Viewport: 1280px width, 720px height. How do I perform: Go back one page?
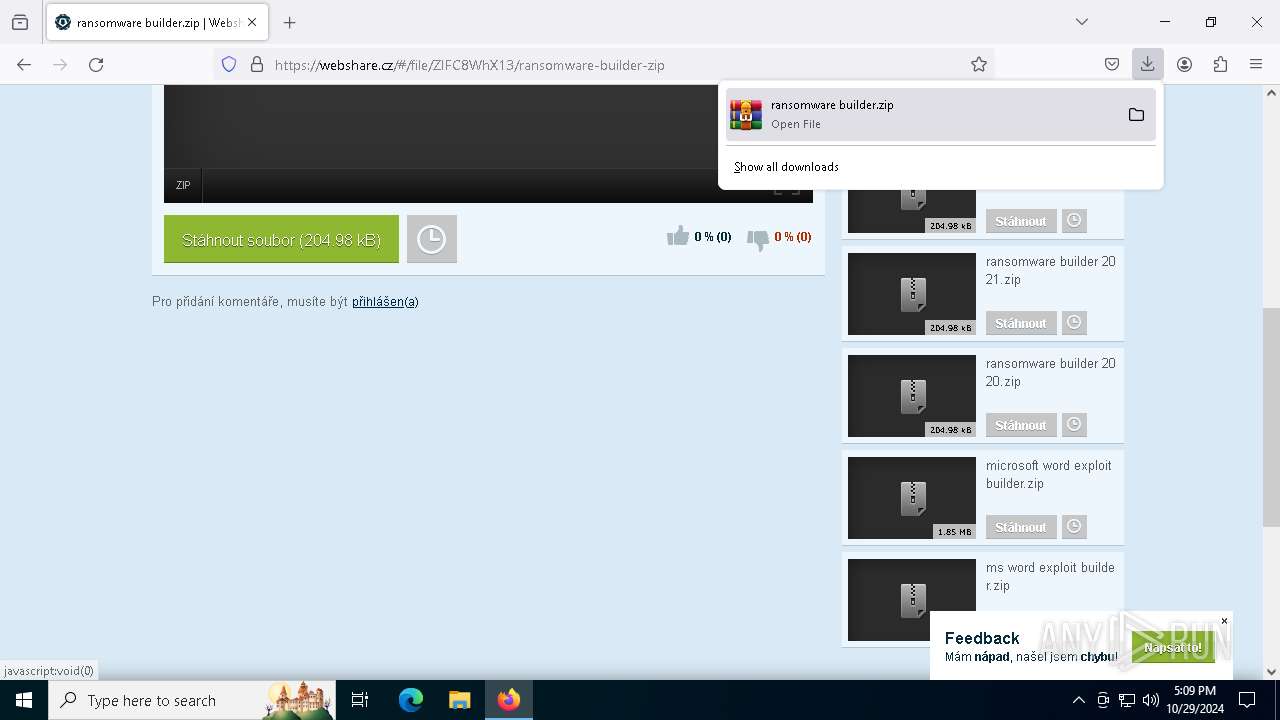[x=24, y=64]
